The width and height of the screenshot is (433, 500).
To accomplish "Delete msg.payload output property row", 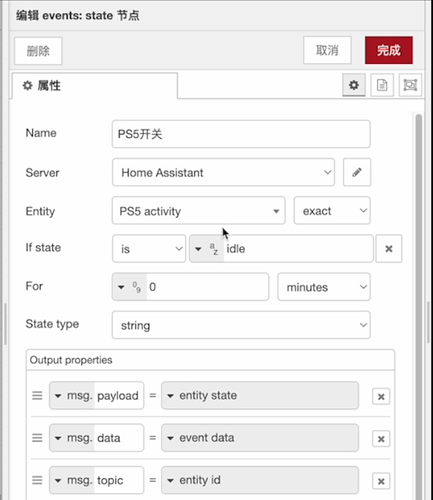I will [x=381, y=397].
